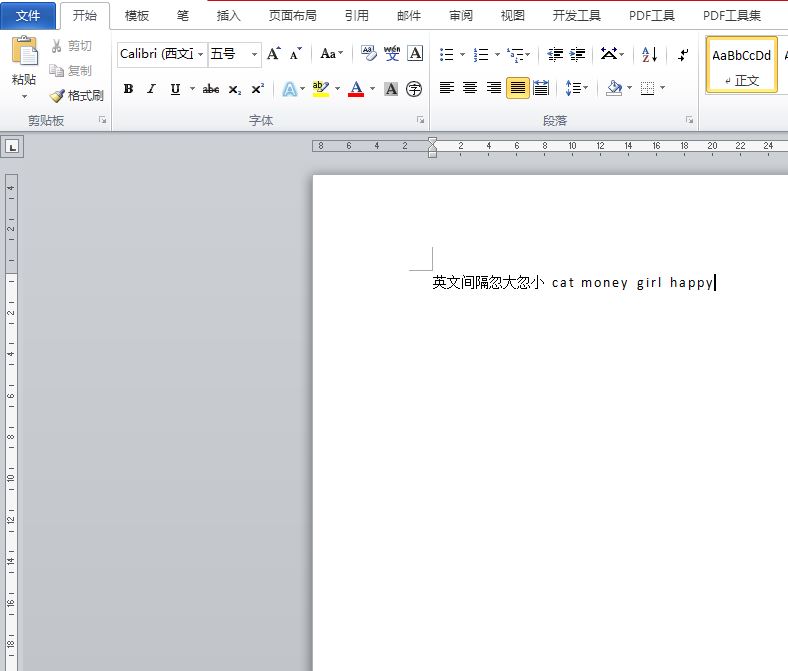Image resolution: width=788 pixels, height=671 pixels.
Task: Apply the red font color swatch
Action: (356, 89)
